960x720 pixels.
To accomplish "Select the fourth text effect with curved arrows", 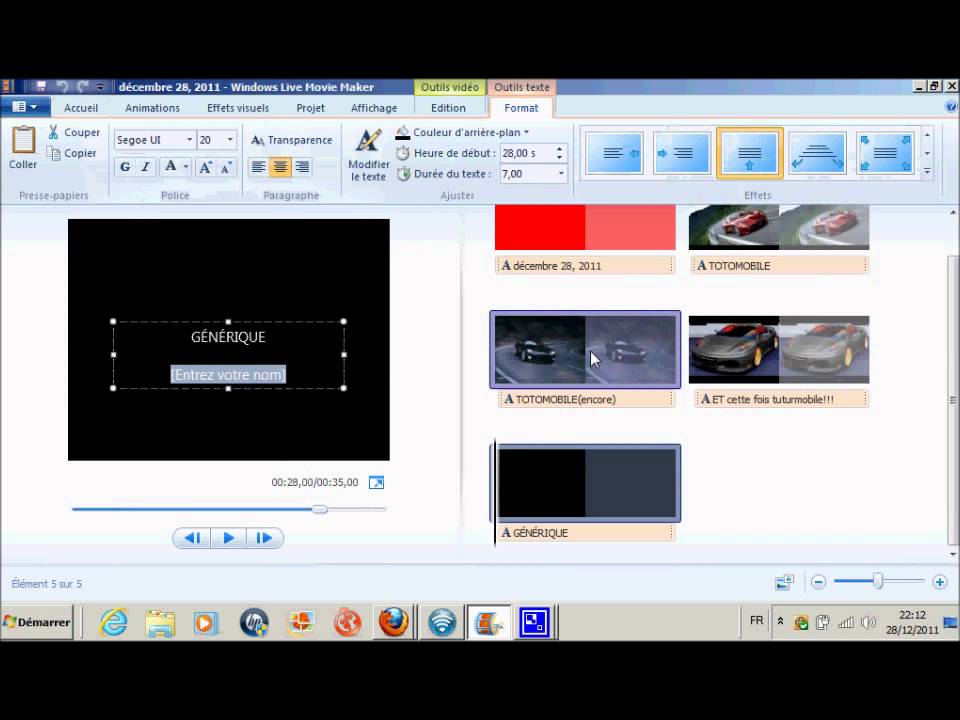I will click(x=817, y=153).
